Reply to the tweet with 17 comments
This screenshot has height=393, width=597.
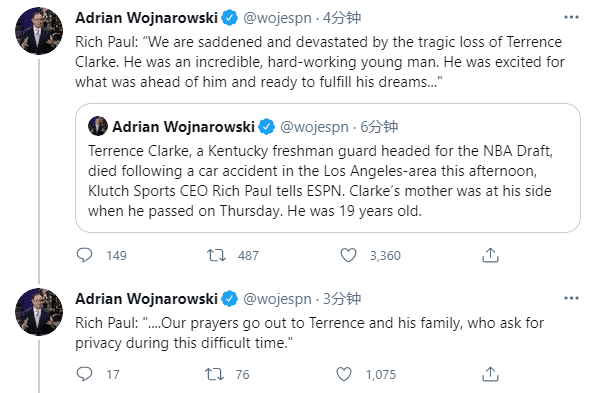coord(85,374)
